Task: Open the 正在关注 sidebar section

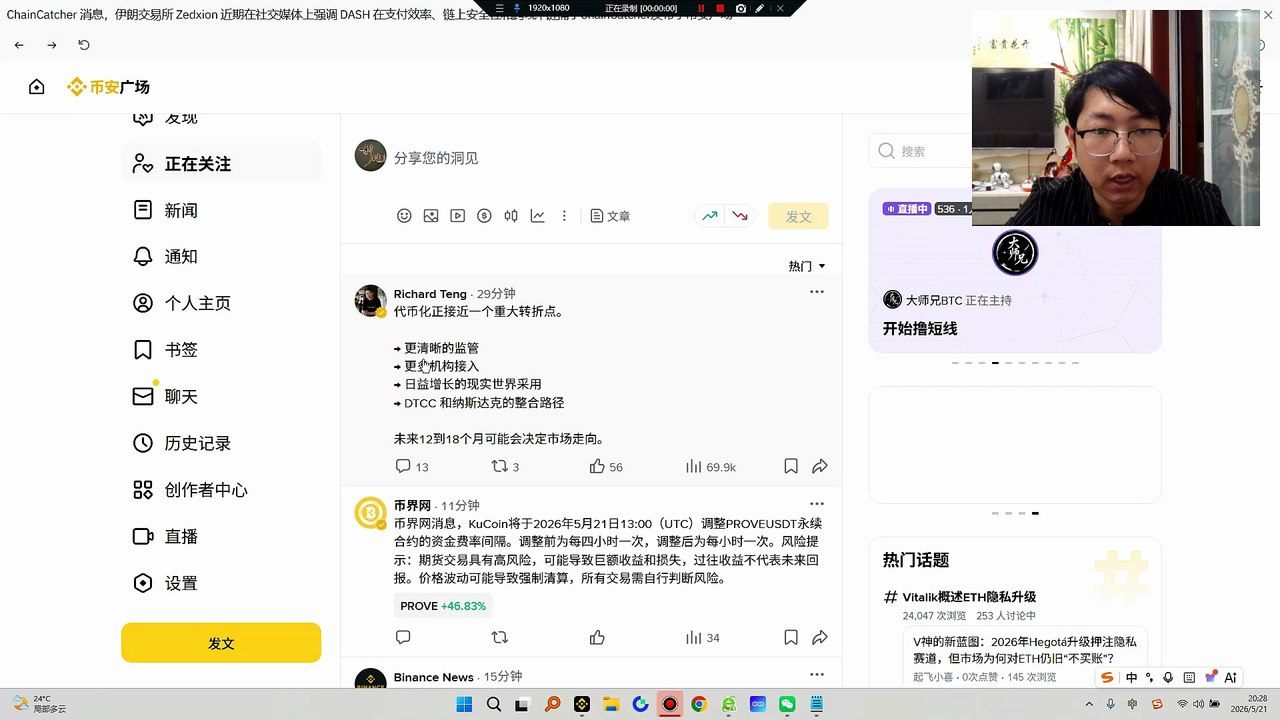Action: 221,164
